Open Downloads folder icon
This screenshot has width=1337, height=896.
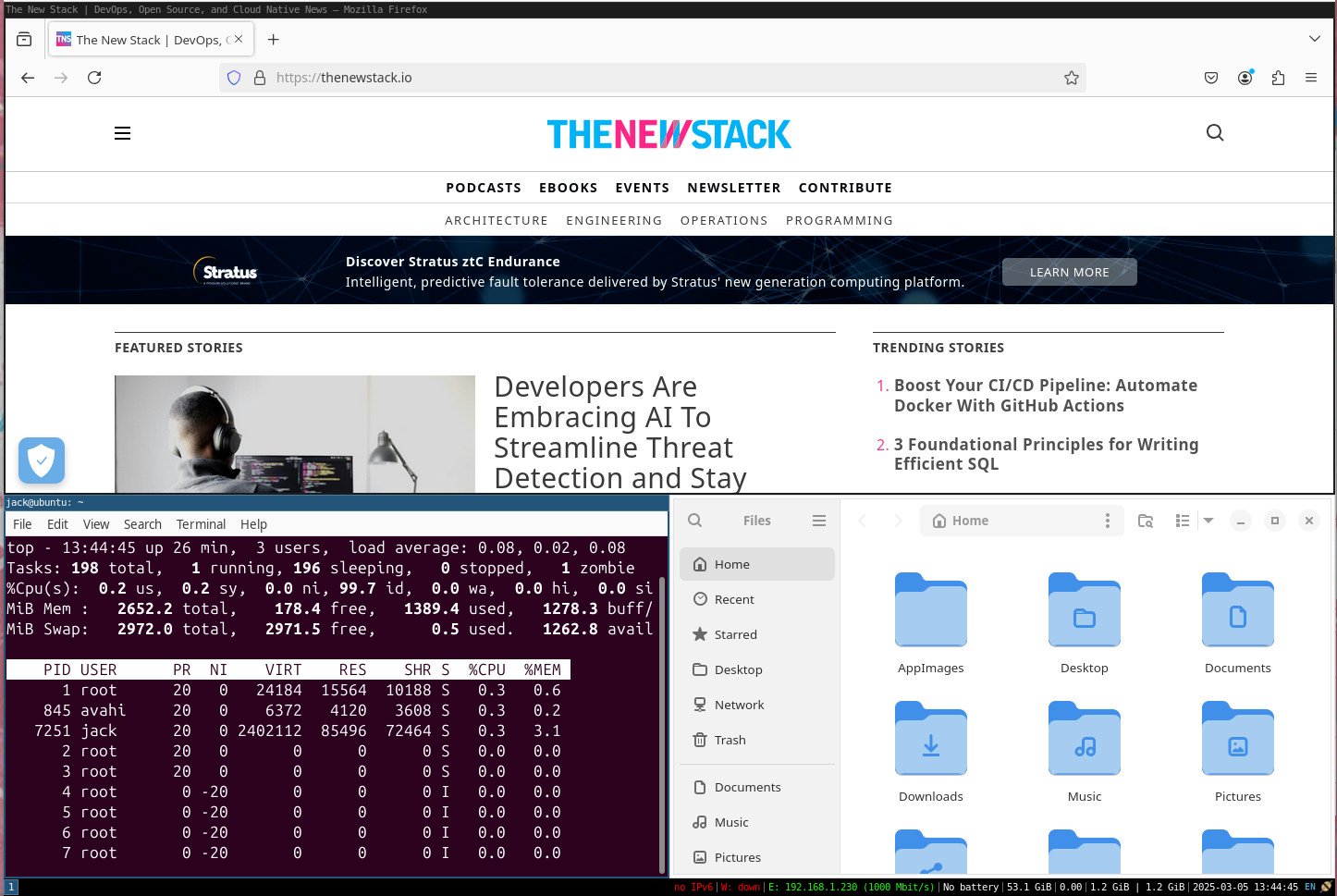[931, 738]
